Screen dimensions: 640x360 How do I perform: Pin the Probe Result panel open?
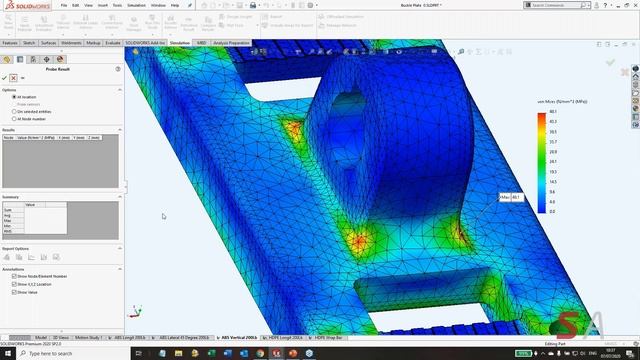point(23,78)
